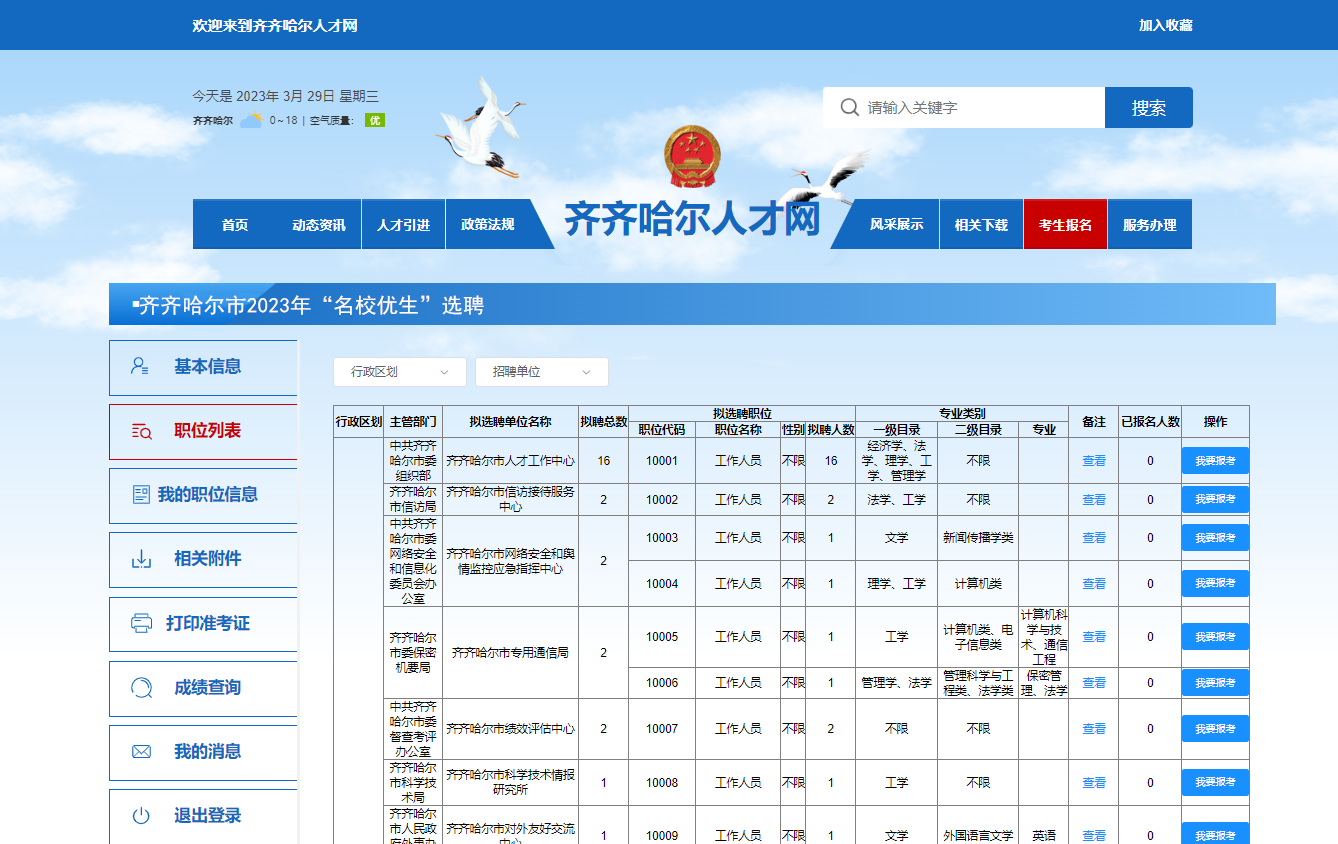This screenshot has height=844, width=1338.
Task: Click the magnifier icon in search box
Action: pos(849,107)
